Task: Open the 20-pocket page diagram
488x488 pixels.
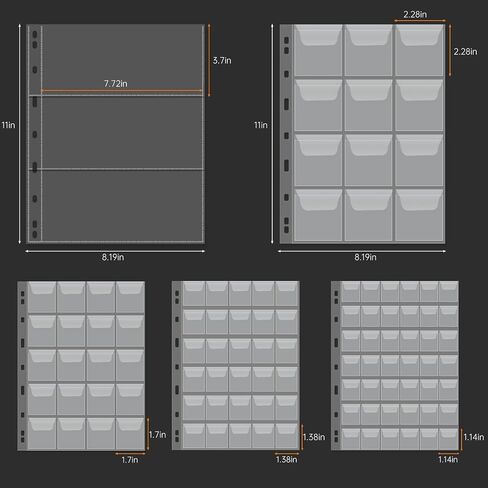Action: (81, 366)
